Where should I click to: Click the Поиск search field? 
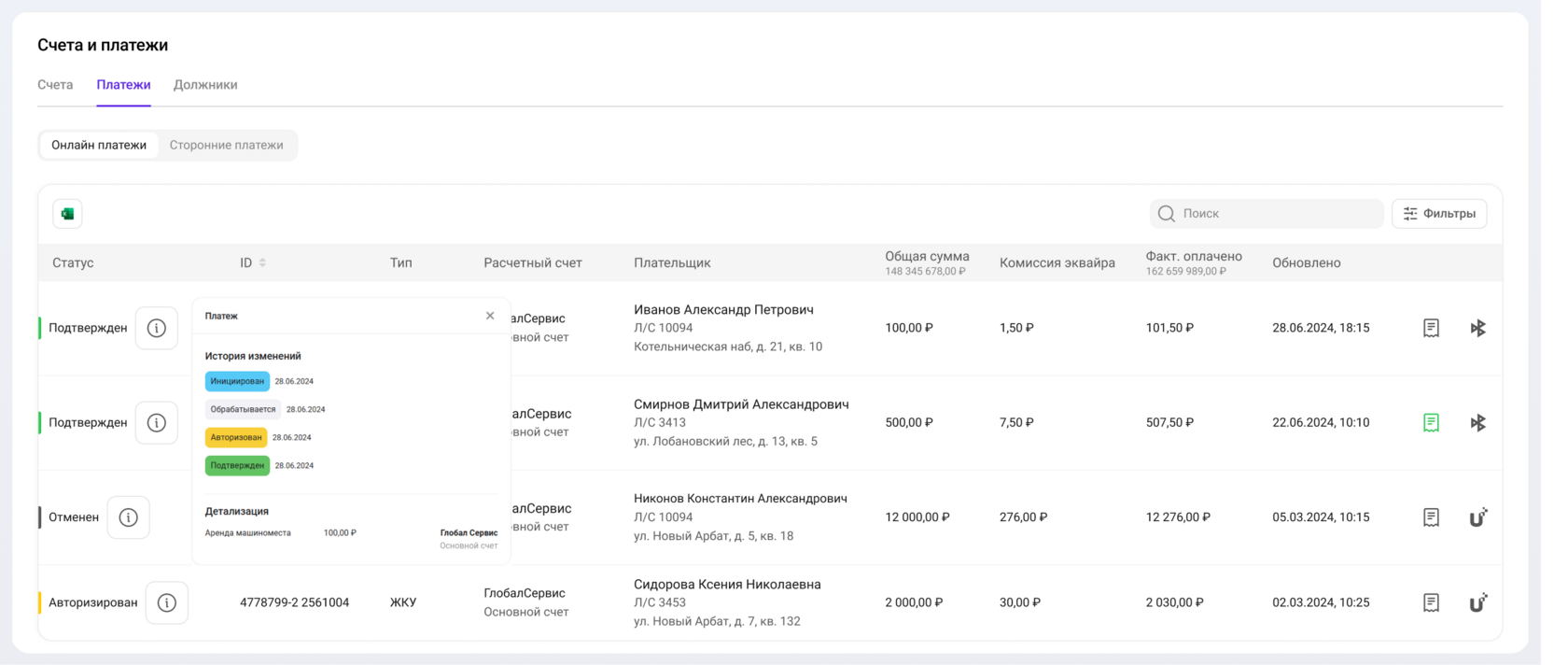1269,214
